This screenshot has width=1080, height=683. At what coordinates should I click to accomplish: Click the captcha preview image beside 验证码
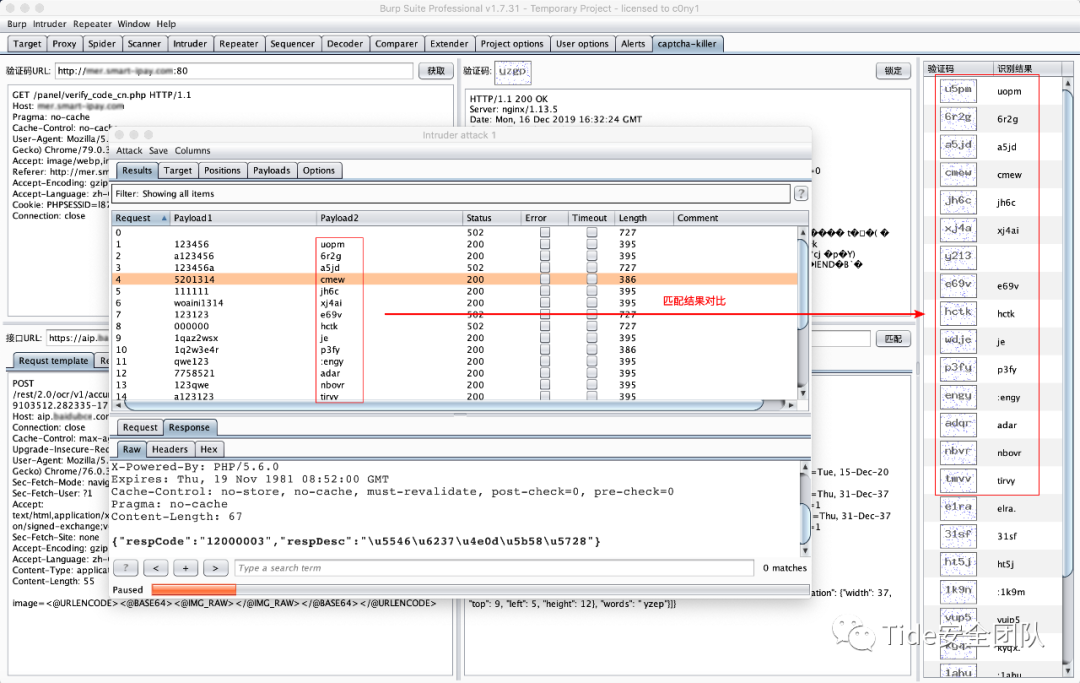[512, 71]
